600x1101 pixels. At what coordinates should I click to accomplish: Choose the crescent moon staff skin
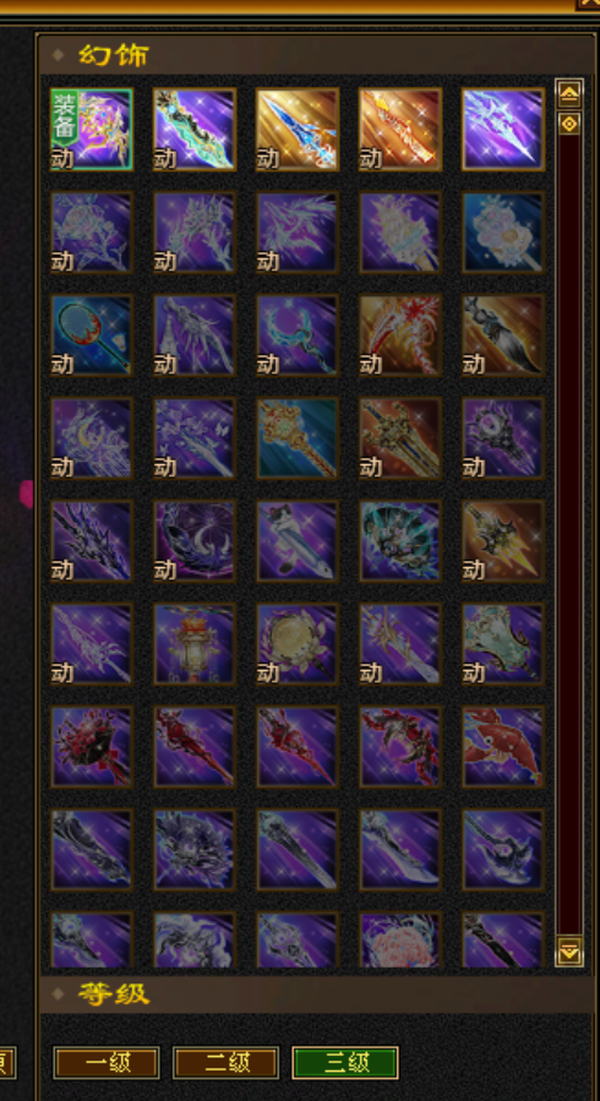(297, 336)
